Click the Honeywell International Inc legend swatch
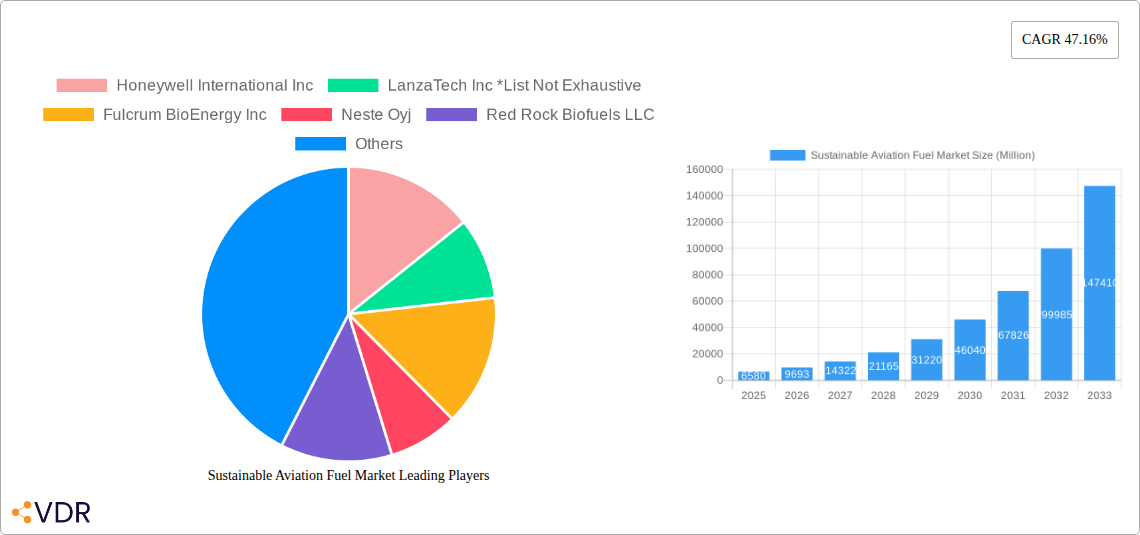The height and width of the screenshot is (535, 1140). (81, 85)
